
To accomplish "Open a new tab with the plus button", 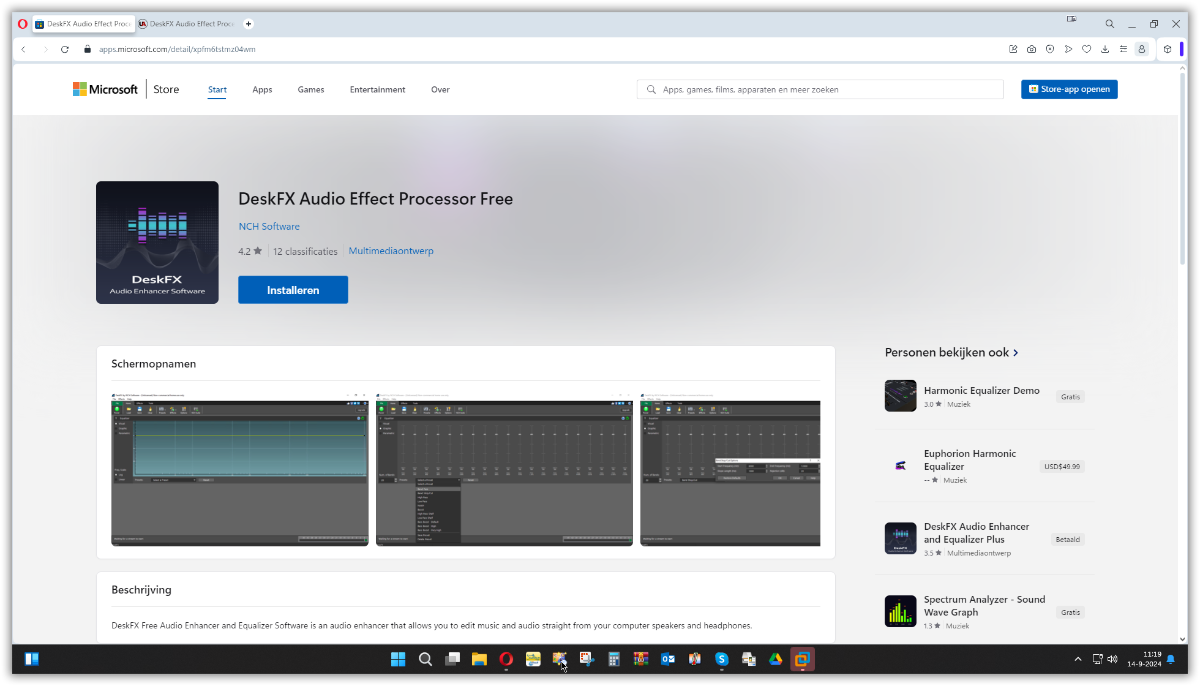I will tap(248, 23).
